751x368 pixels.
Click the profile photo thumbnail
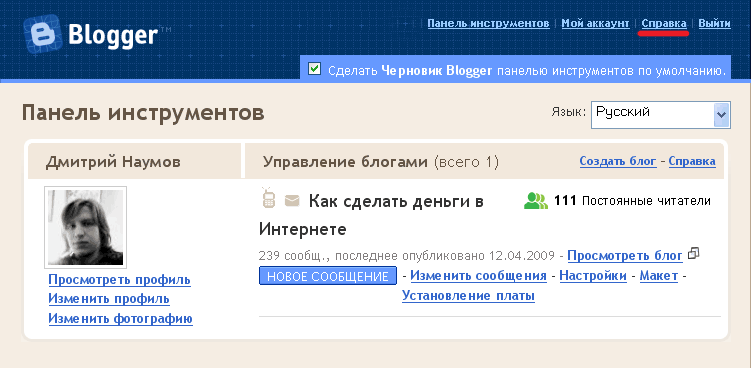(x=86, y=227)
